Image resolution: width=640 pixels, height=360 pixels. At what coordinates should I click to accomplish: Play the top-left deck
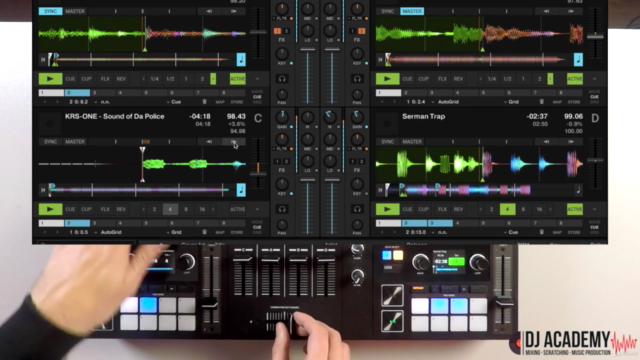[x=50, y=78]
